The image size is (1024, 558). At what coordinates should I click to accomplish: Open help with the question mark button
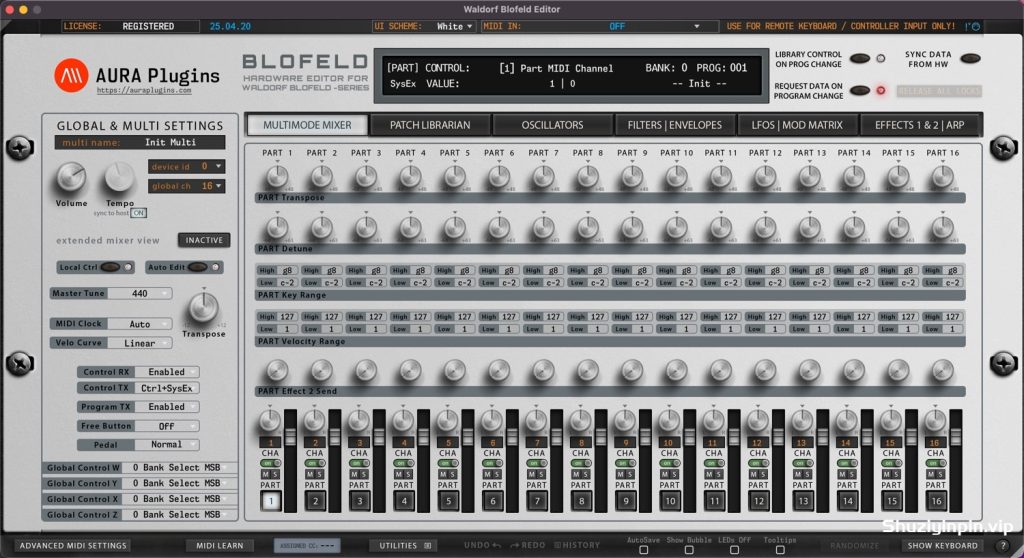tap(1004, 546)
